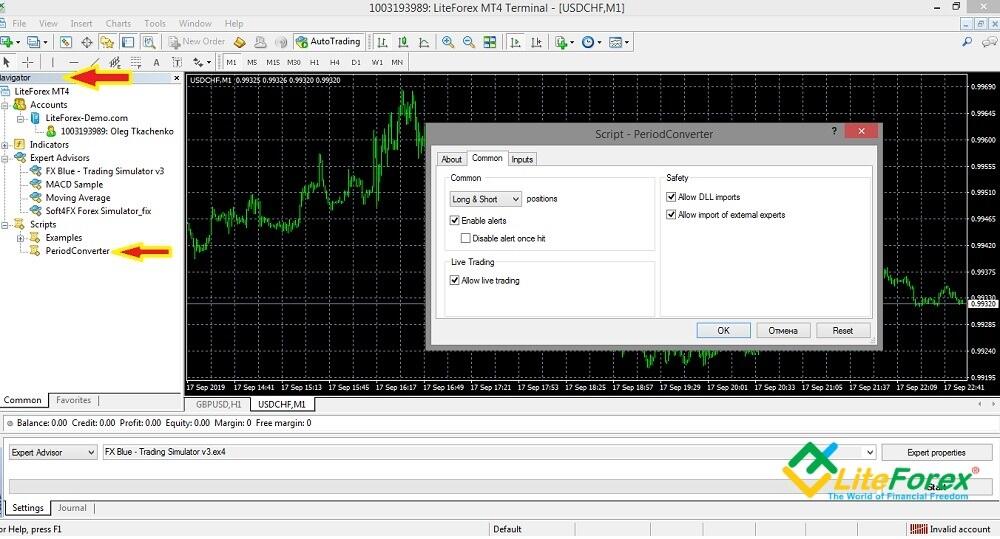Uncheck the Enable alerts checkbox
This screenshot has height=539, width=1000.
click(x=456, y=220)
